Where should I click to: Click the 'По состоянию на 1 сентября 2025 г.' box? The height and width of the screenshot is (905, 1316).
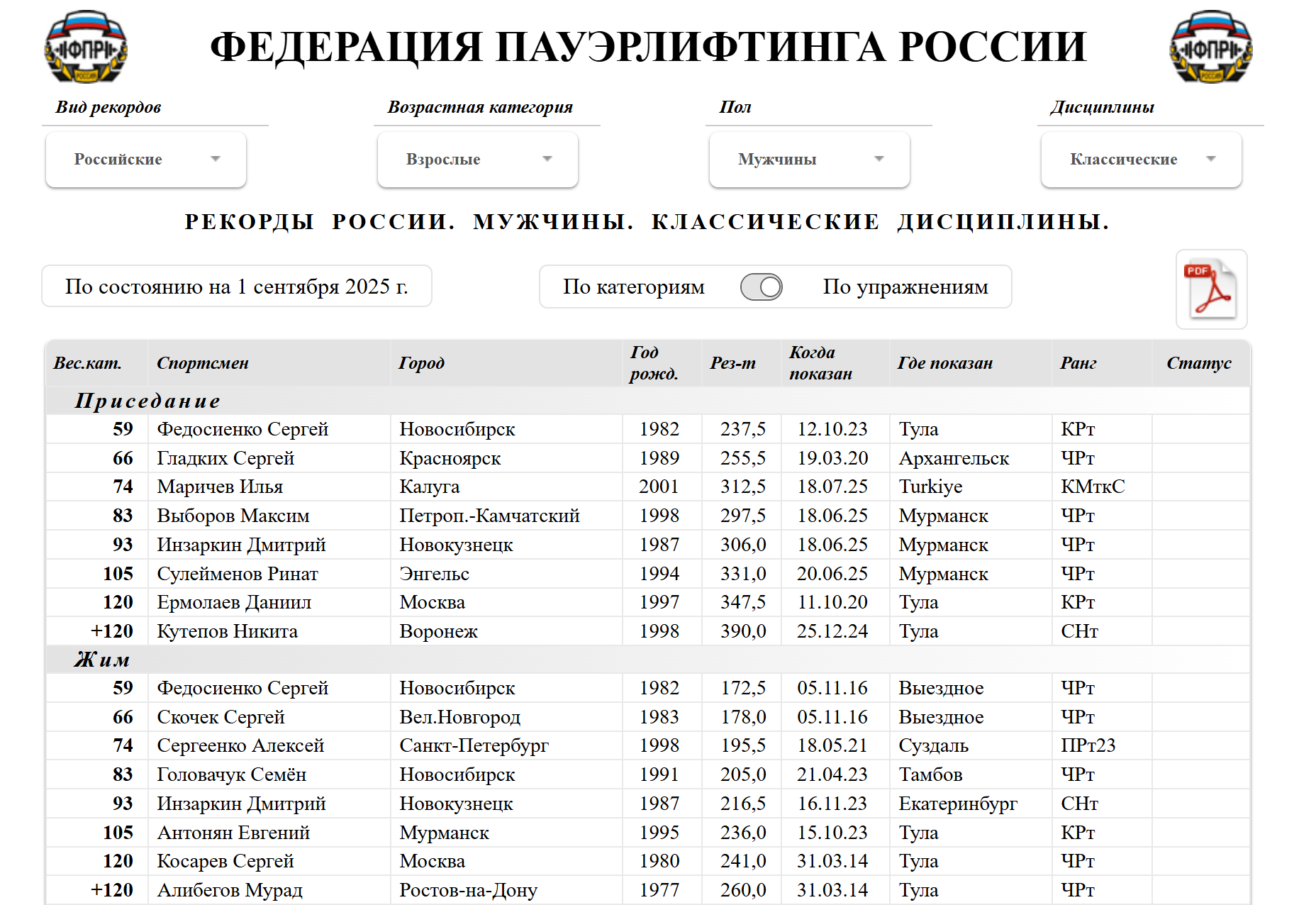click(x=237, y=287)
